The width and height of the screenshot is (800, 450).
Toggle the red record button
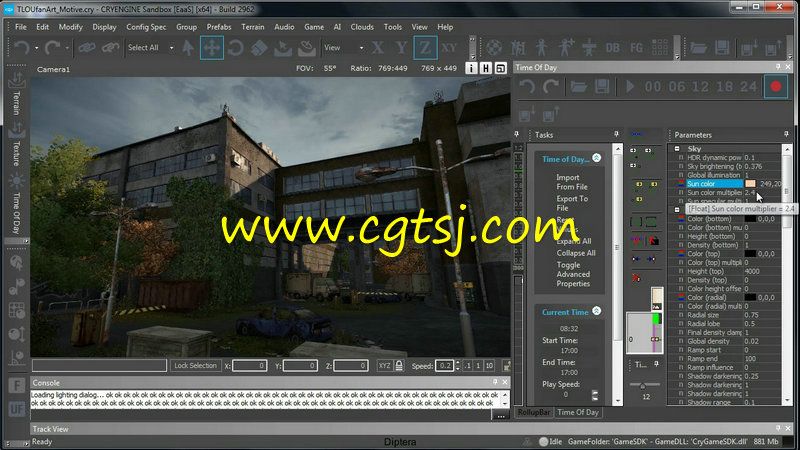[x=776, y=87]
